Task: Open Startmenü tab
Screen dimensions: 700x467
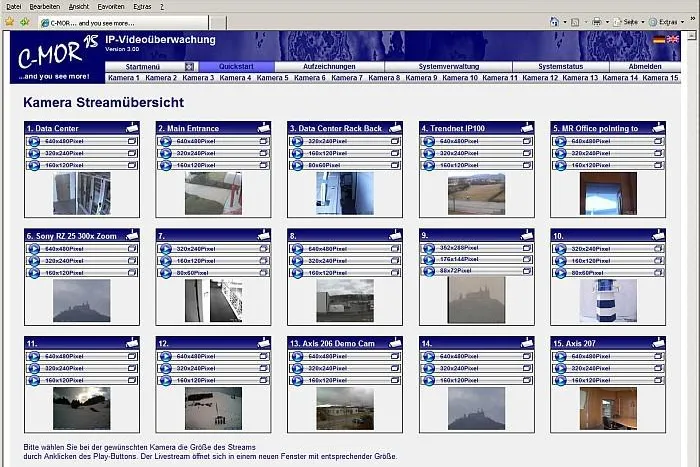Action: tap(142, 67)
